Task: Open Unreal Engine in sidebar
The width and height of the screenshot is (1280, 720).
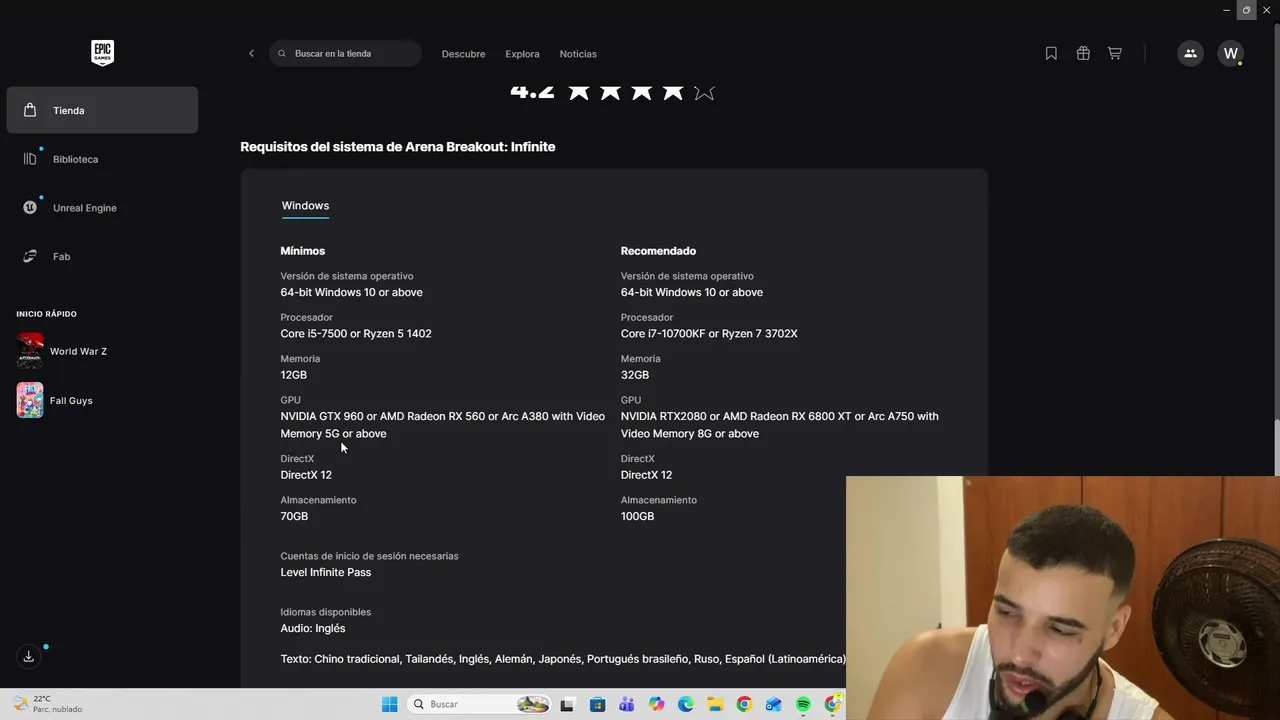Action: (102, 208)
